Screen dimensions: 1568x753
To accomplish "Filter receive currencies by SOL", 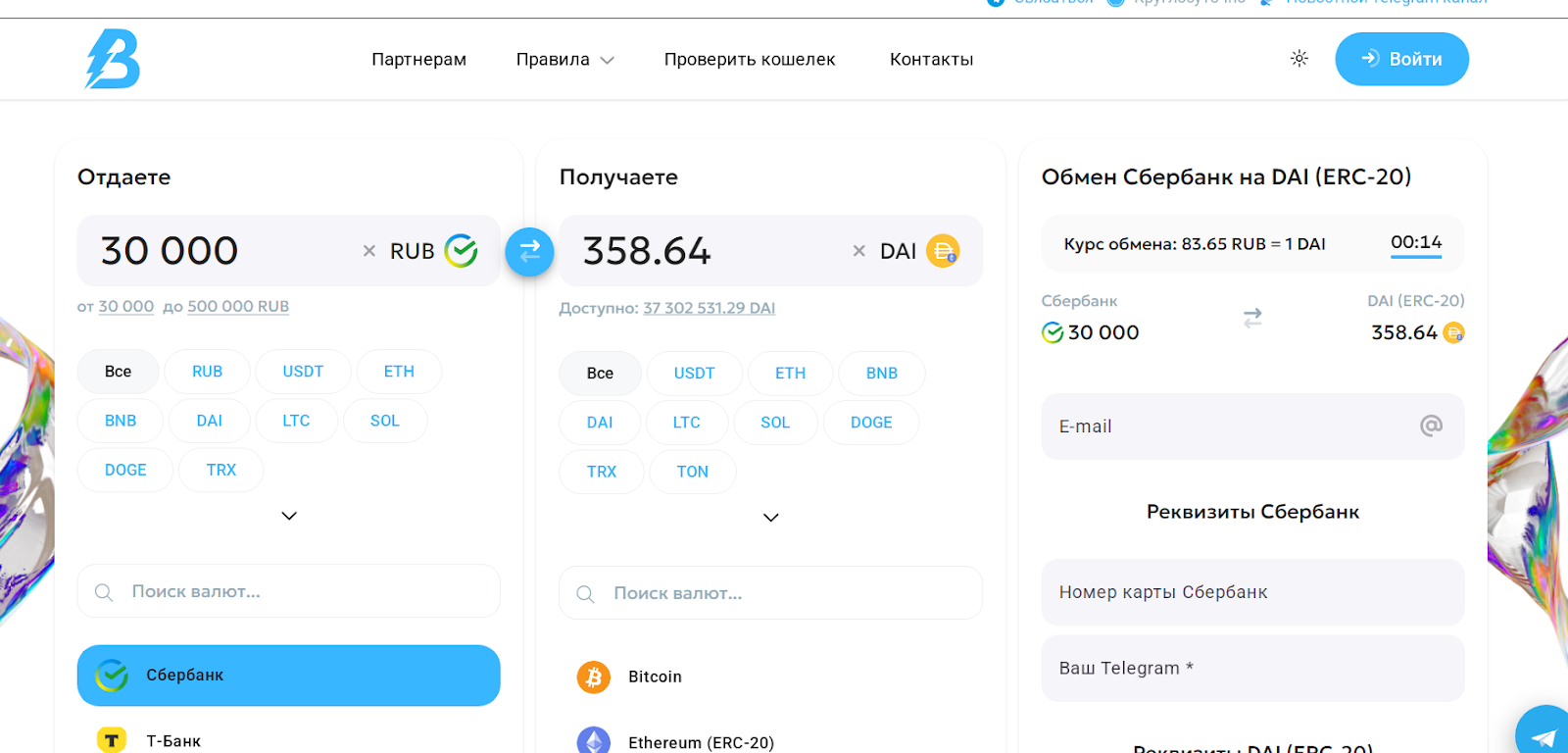I will pyautogui.click(x=775, y=423).
